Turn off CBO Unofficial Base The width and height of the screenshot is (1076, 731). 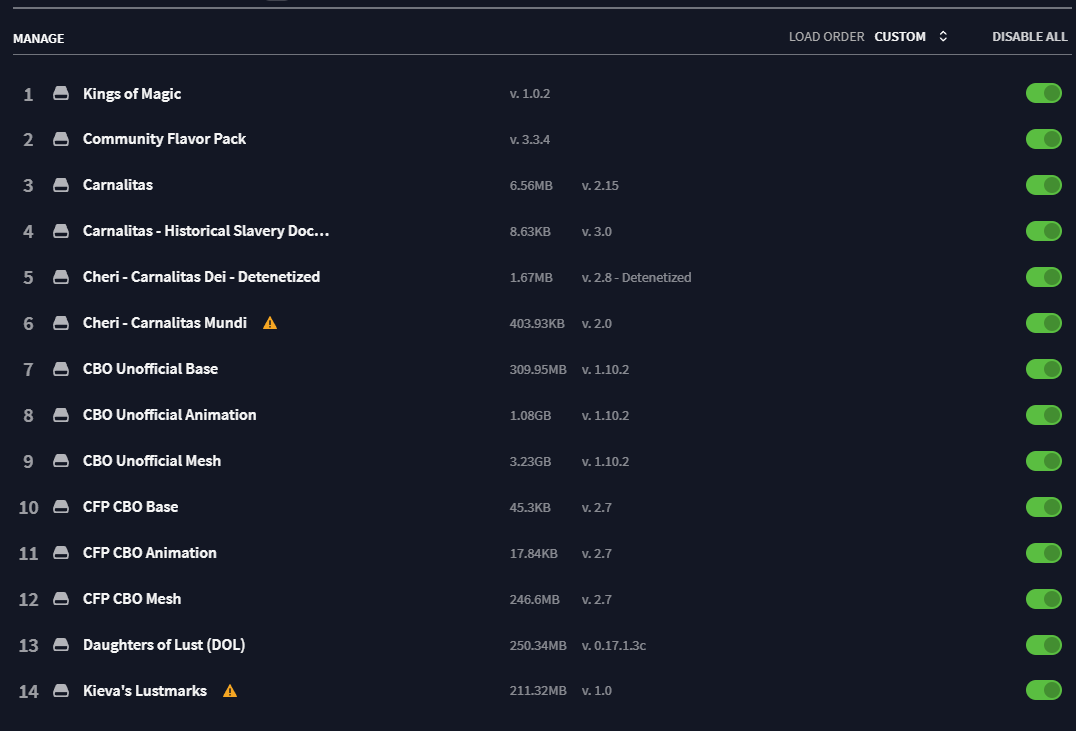pos(1044,369)
